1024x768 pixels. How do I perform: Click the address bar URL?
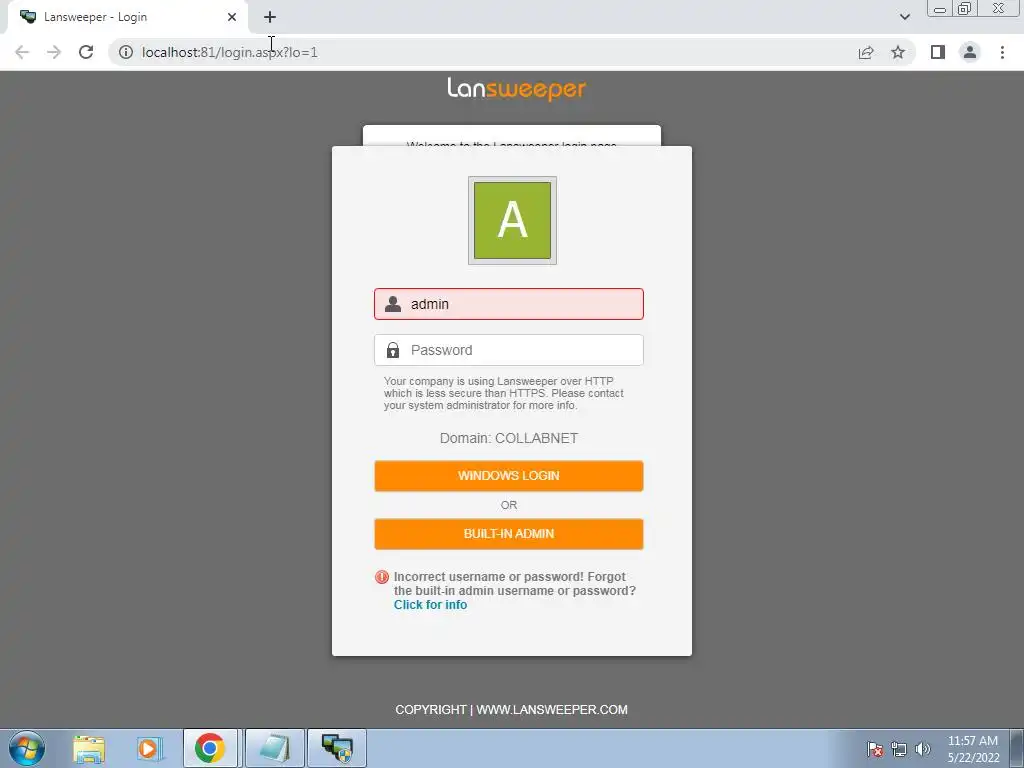pyautogui.click(x=230, y=52)
